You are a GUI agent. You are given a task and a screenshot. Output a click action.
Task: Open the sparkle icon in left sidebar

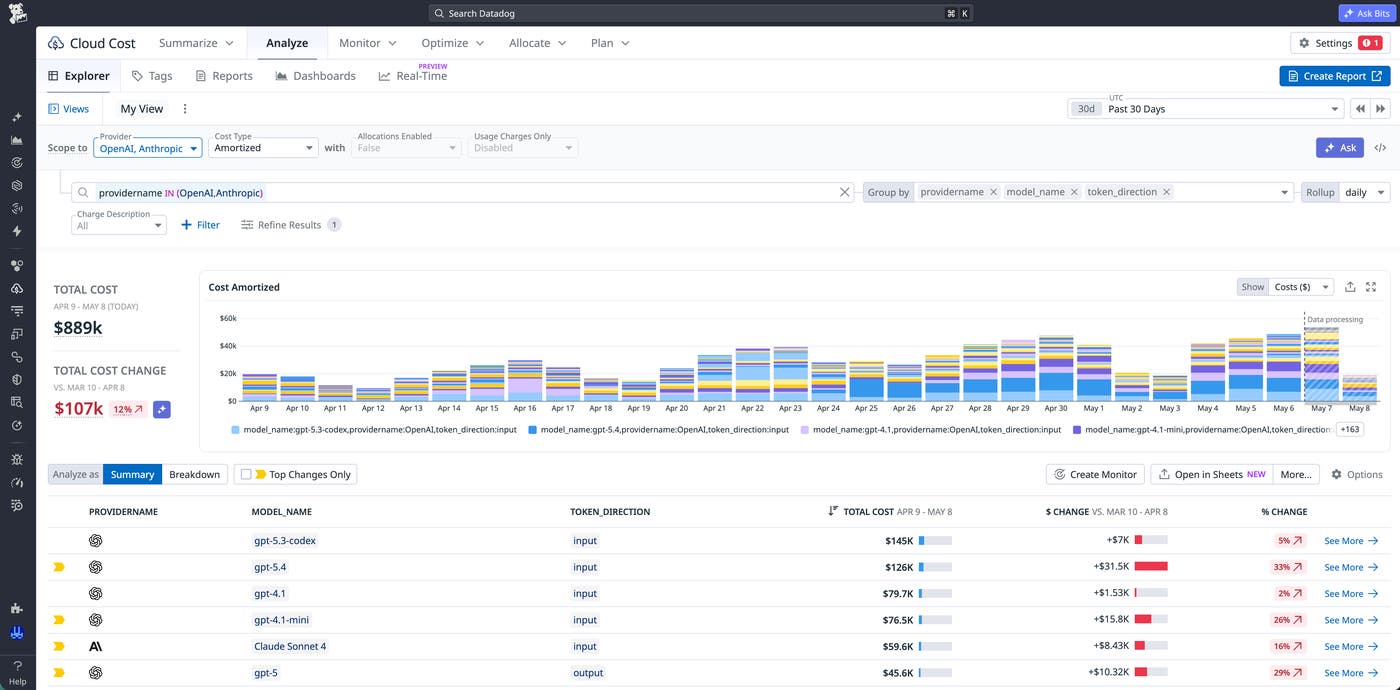[17, 117]
